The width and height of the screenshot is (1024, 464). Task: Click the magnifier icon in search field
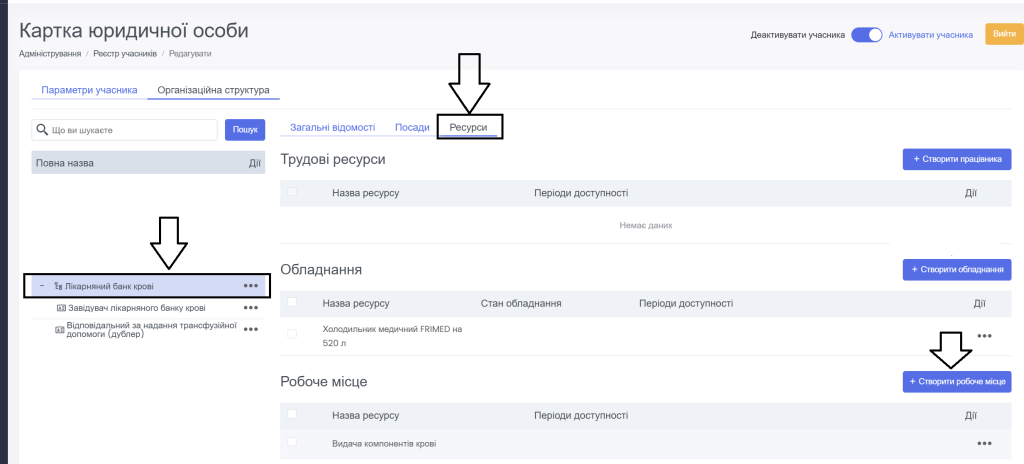(42, 130)
